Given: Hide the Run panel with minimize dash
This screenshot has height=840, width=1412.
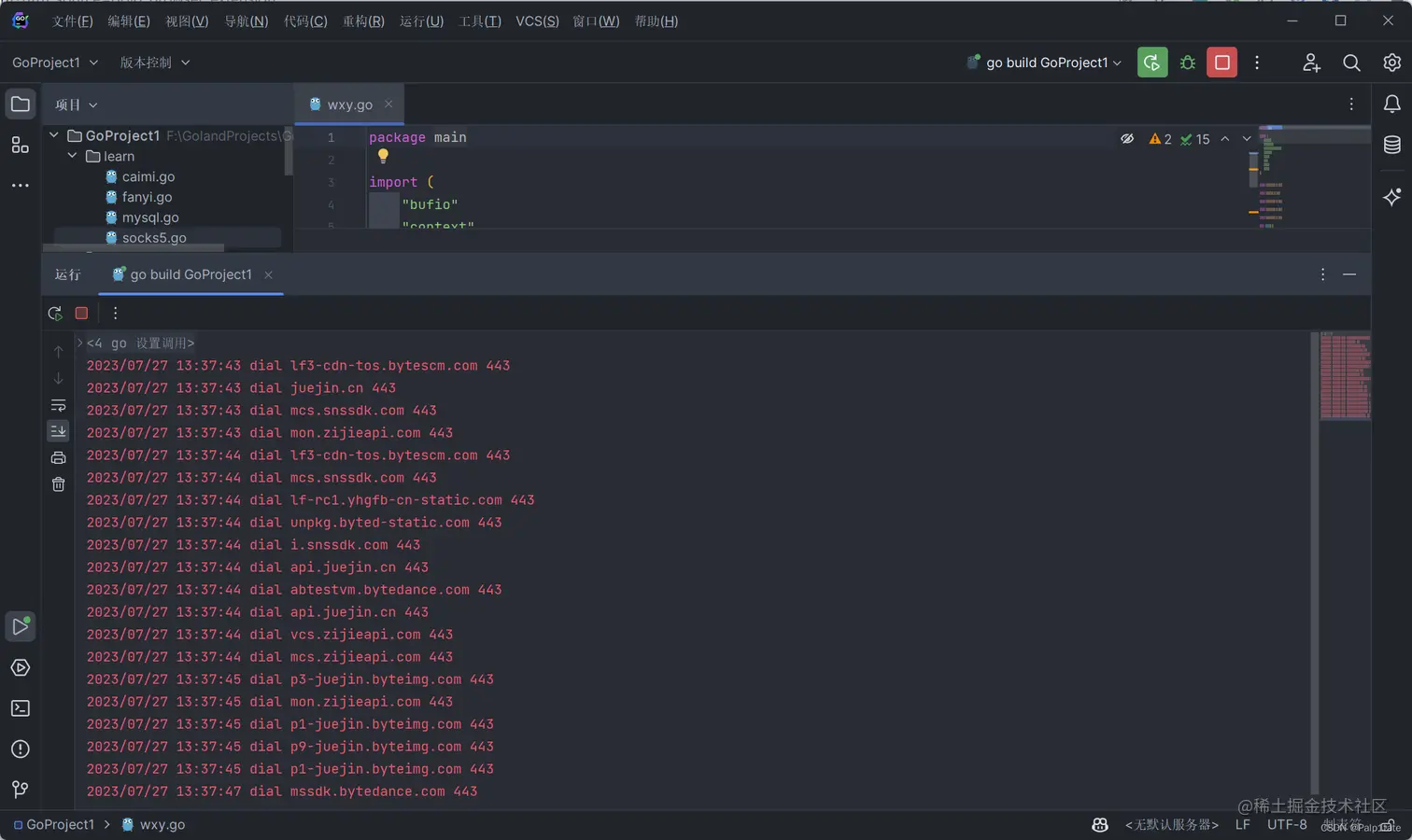Looking at the screenshot, I should coord(1349,274).
